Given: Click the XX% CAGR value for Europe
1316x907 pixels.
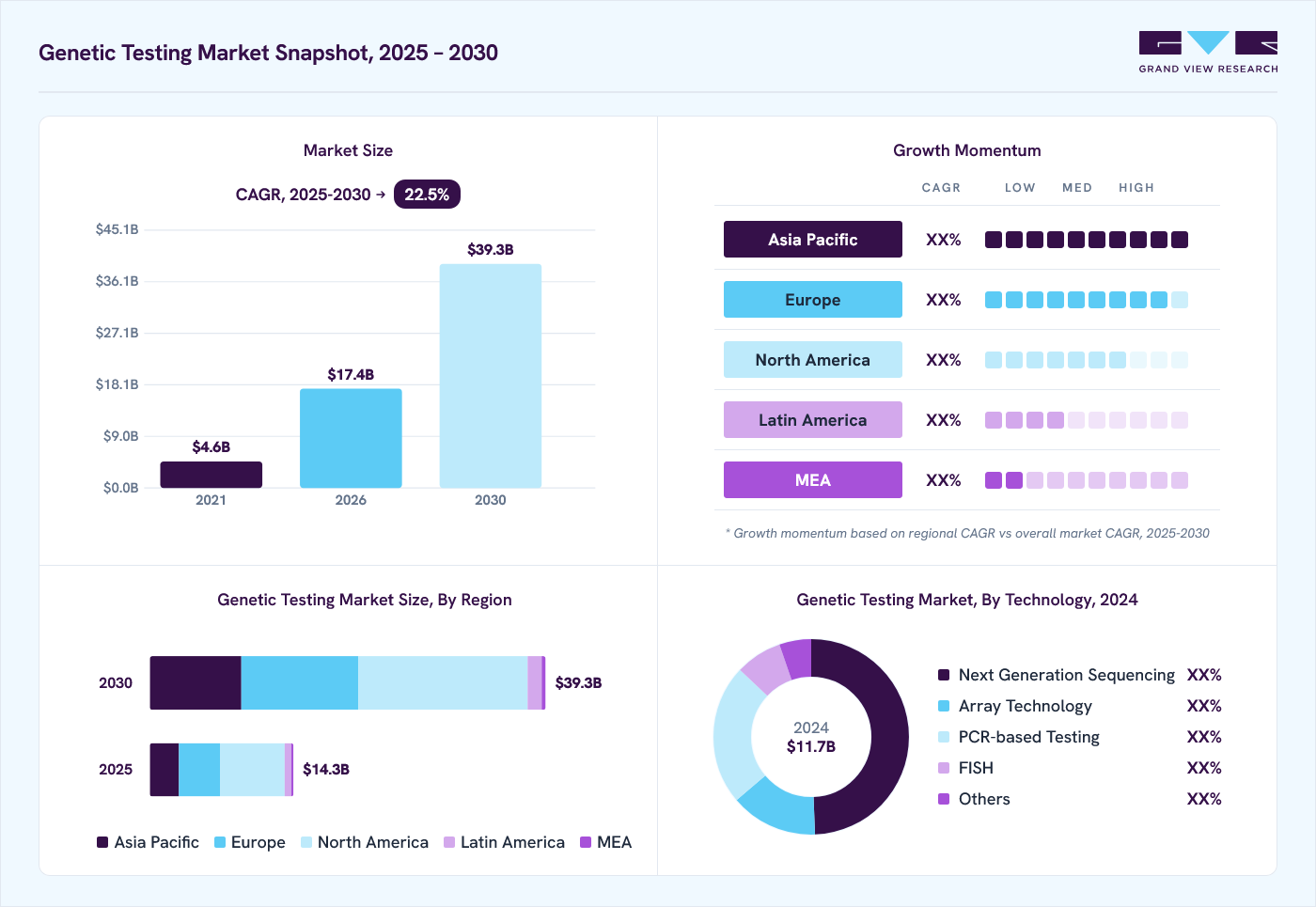Looking at the screenshot, I should click(x=944, y=300).
